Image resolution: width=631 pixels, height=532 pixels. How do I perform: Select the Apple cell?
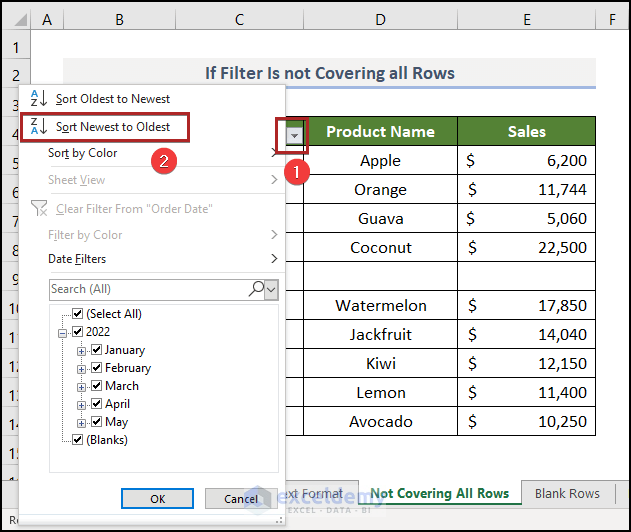pyautogui.click(x=380, y=160)
